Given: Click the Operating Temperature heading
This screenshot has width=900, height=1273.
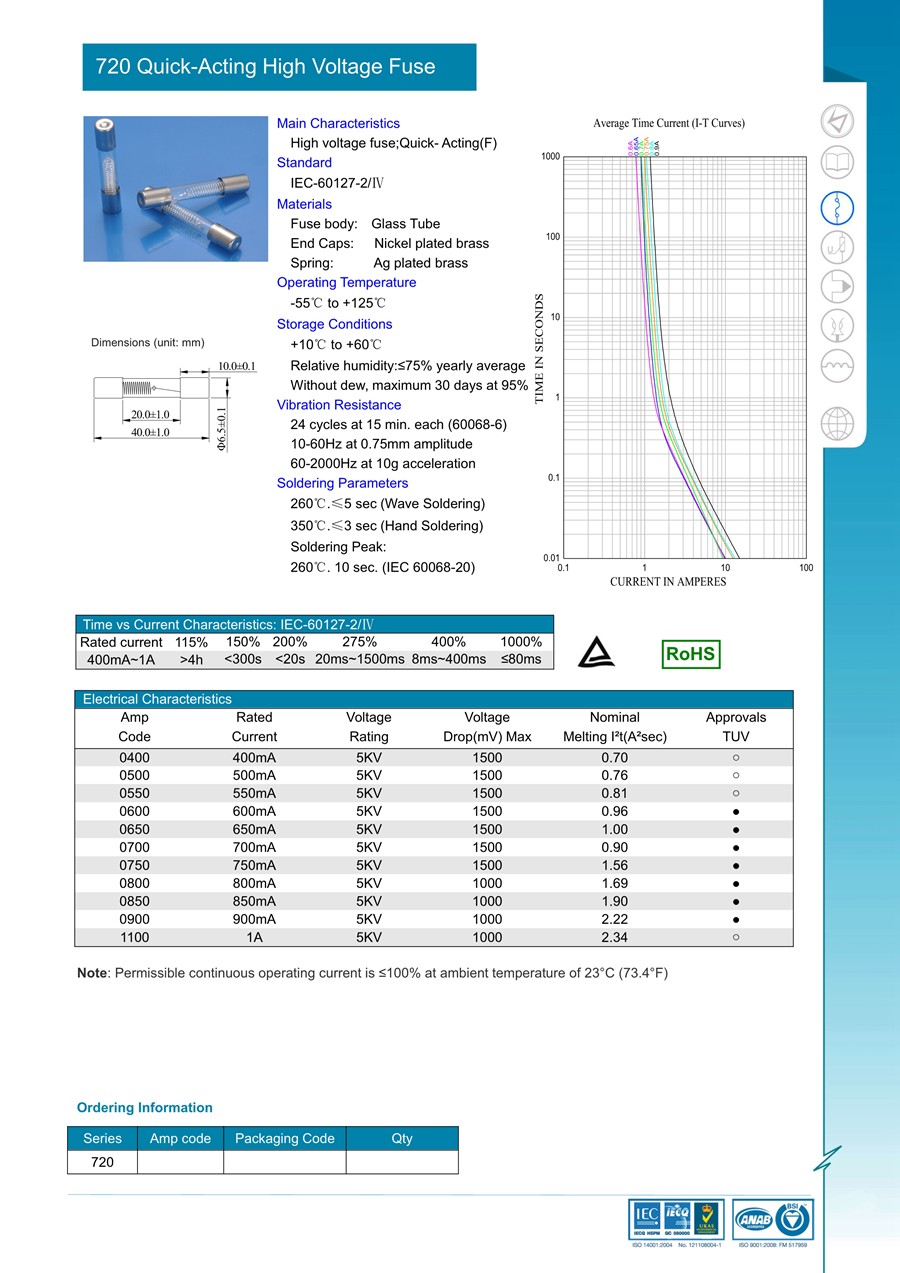Looking at the screenshot, I should [x=346, y=282].
